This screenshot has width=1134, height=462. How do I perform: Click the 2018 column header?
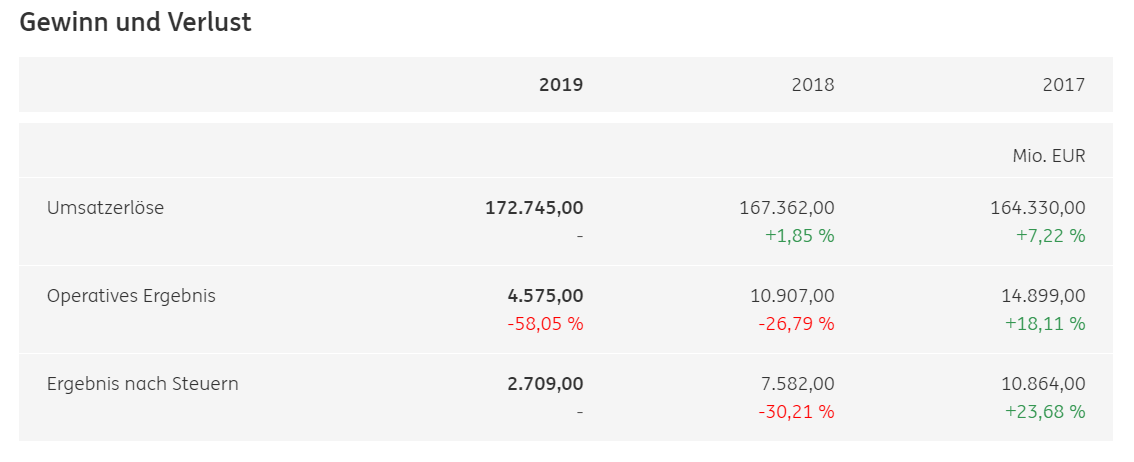[813, 85]
